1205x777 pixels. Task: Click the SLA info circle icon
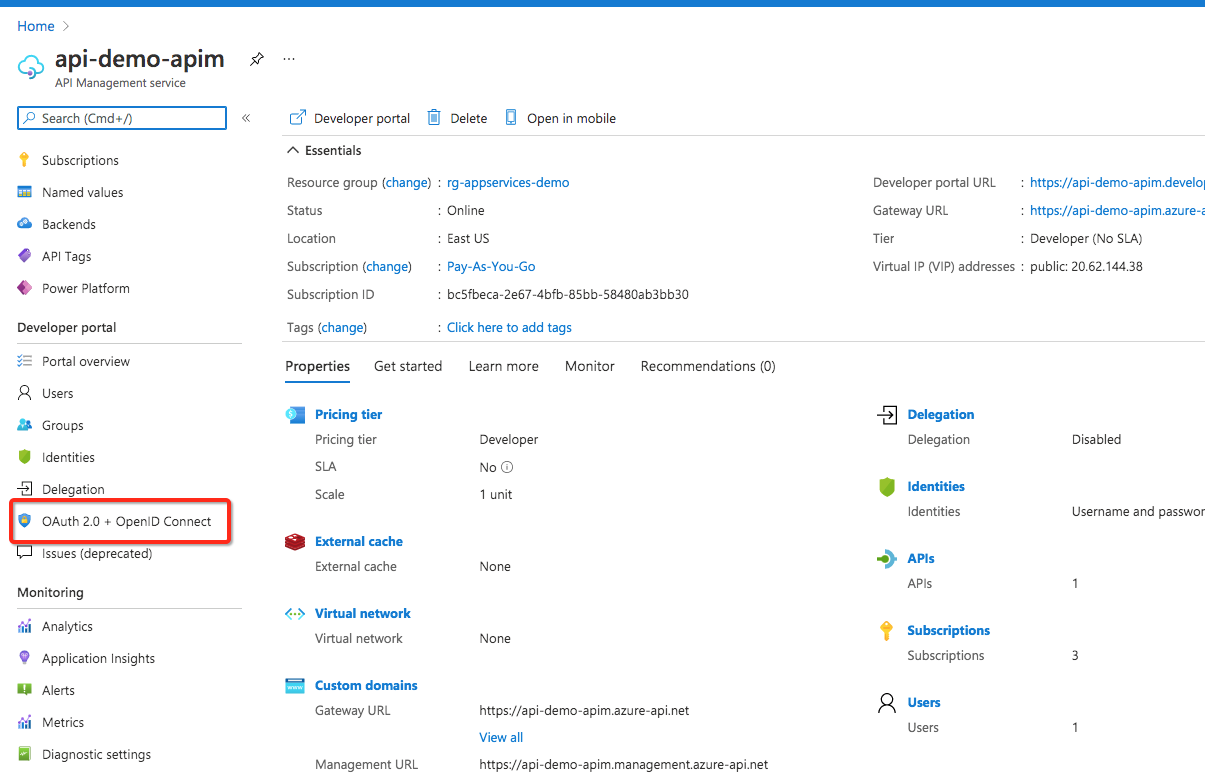point(507,467)
